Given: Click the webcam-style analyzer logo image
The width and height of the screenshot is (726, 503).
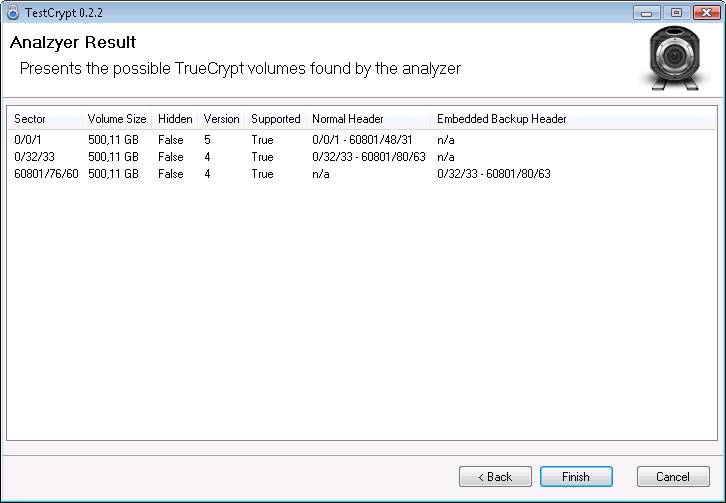Looking at the screenshot, I should (x=675, y=58).
